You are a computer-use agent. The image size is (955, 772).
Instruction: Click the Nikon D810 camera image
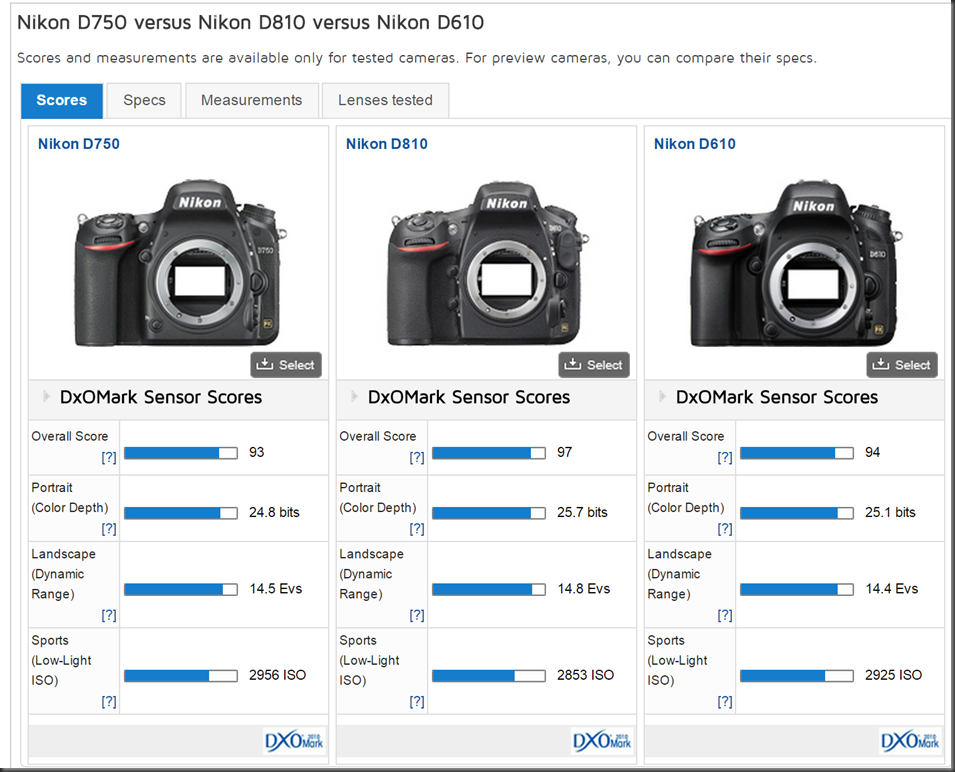[488, 263]
